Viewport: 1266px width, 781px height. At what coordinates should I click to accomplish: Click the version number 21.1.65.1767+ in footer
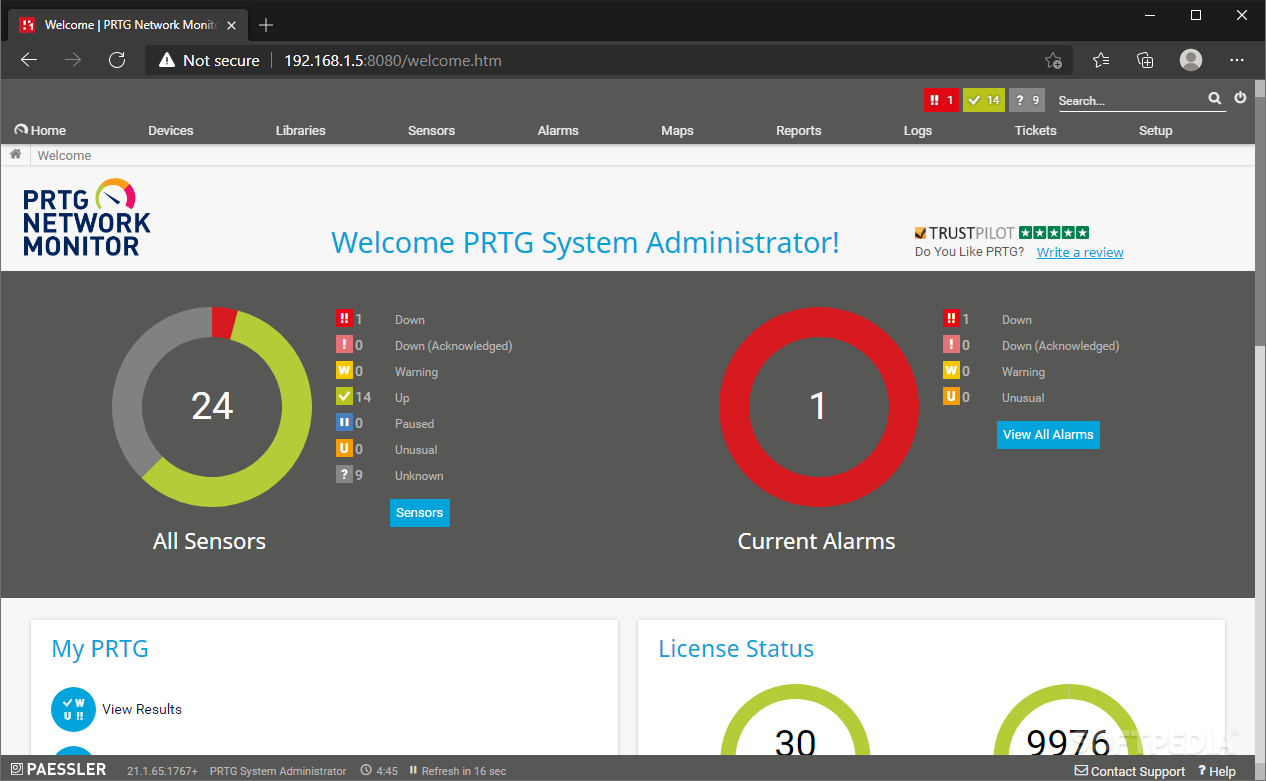point(162,771)
